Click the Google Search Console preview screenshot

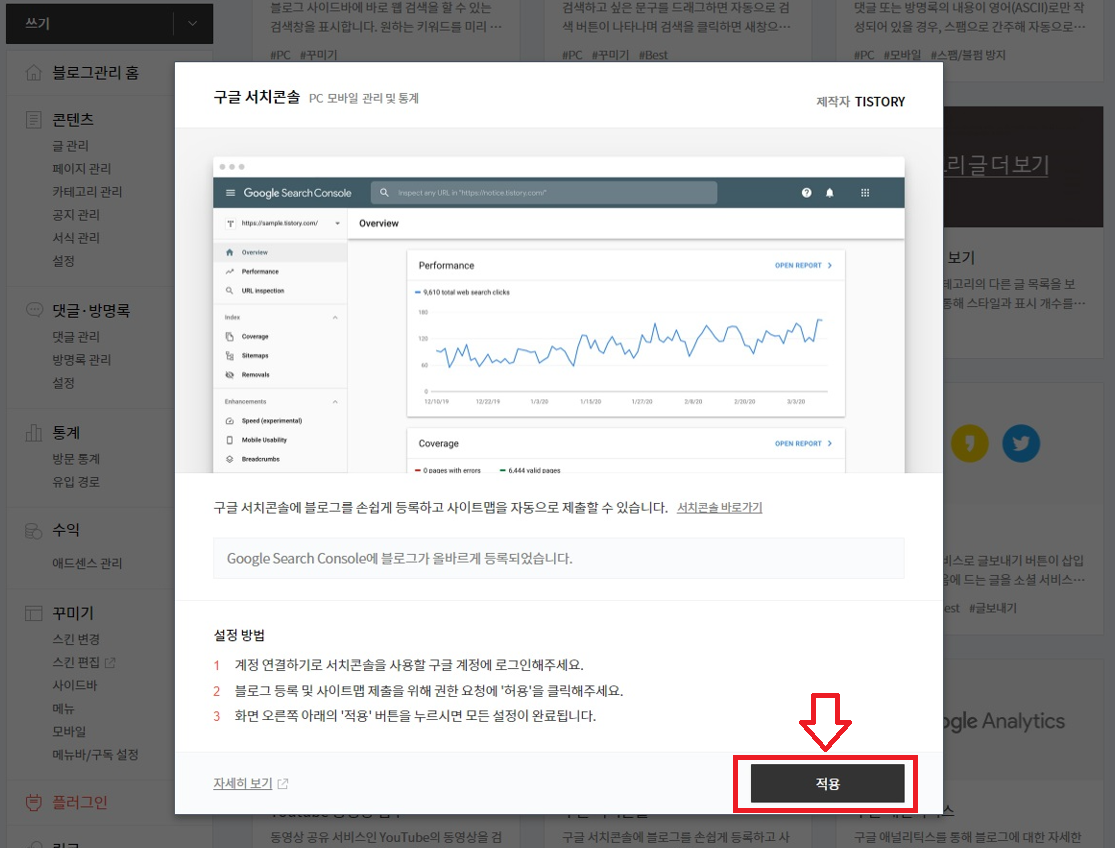click(559, 315)
